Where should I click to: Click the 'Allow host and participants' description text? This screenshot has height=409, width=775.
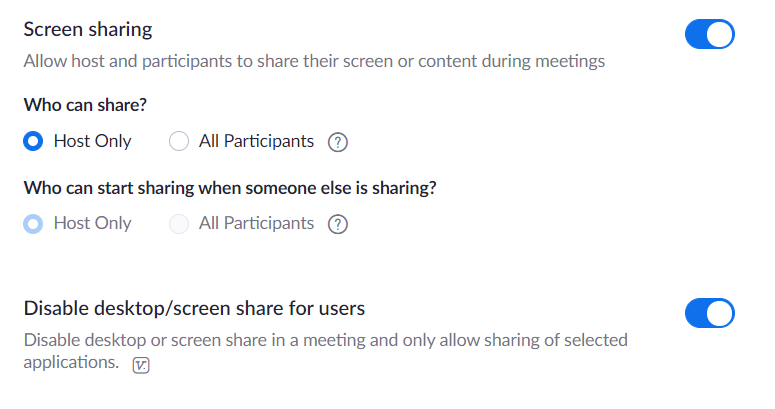pos(314,61)
